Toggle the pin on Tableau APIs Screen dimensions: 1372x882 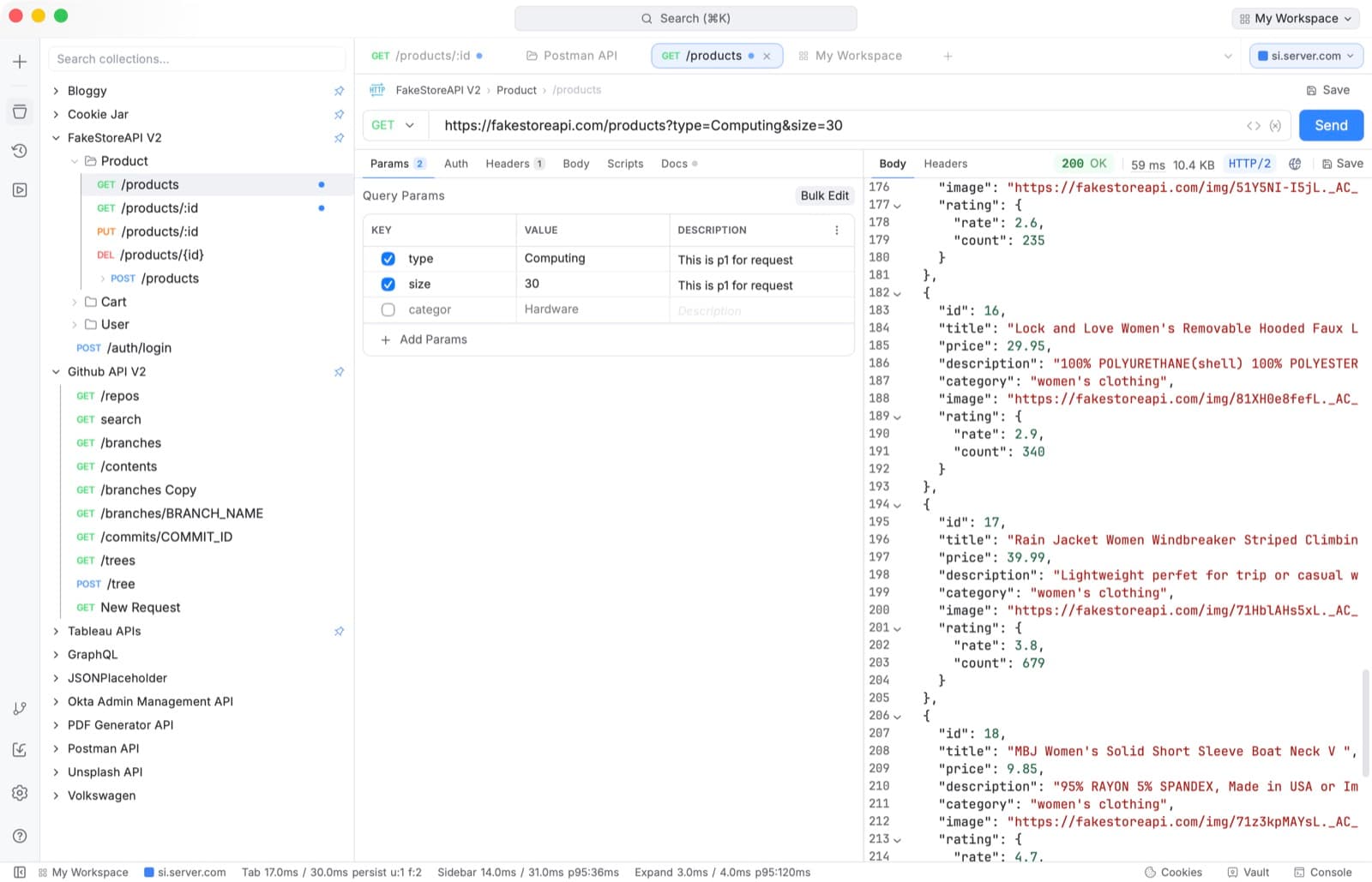pos(339,632)
